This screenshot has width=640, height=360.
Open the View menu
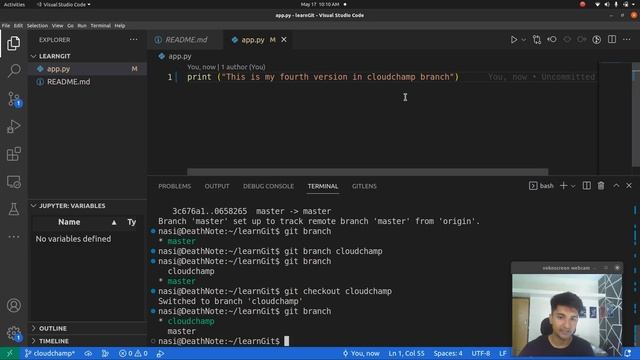(58, 25)
